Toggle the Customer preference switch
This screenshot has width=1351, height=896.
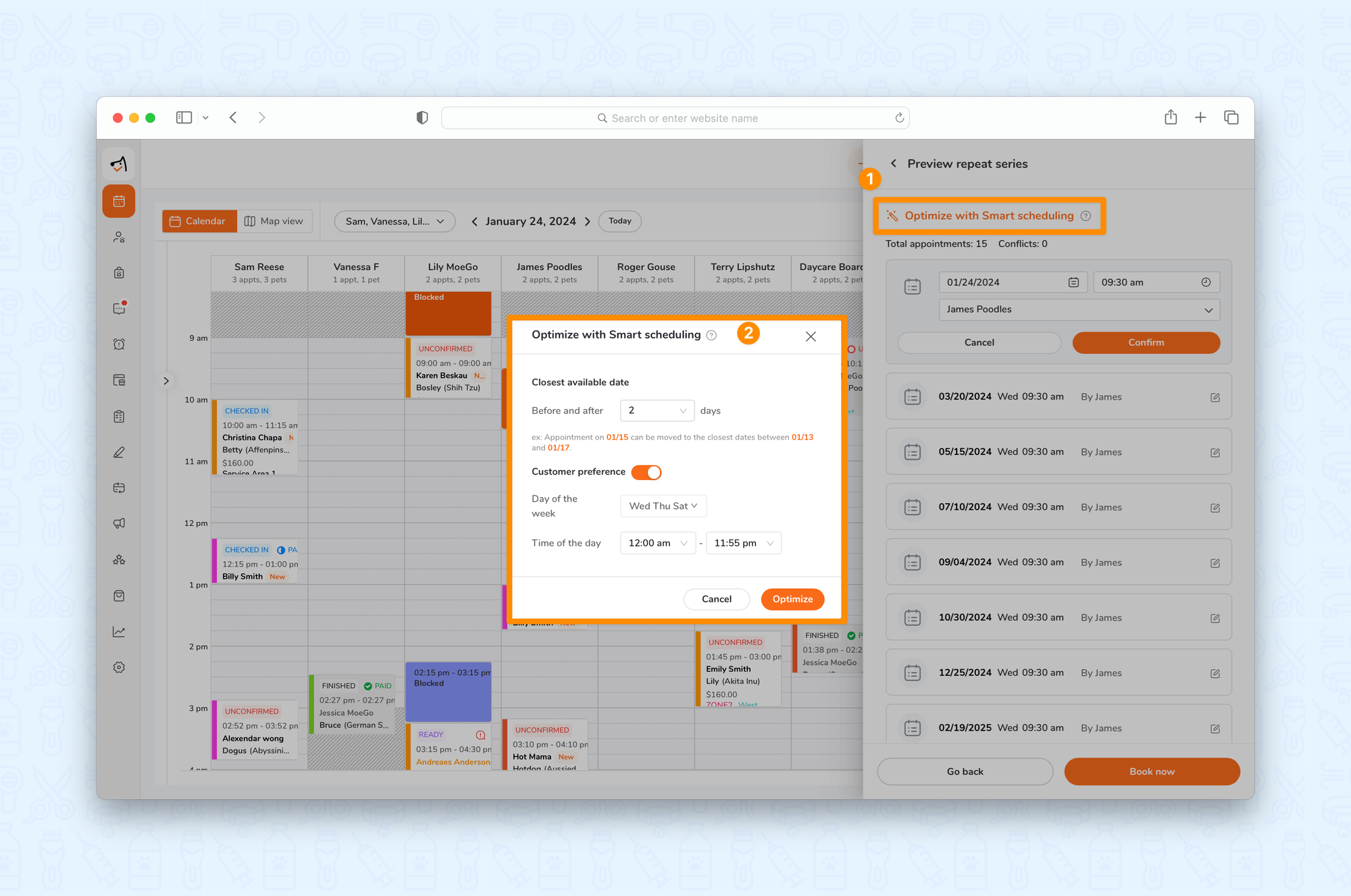[646, 472]
